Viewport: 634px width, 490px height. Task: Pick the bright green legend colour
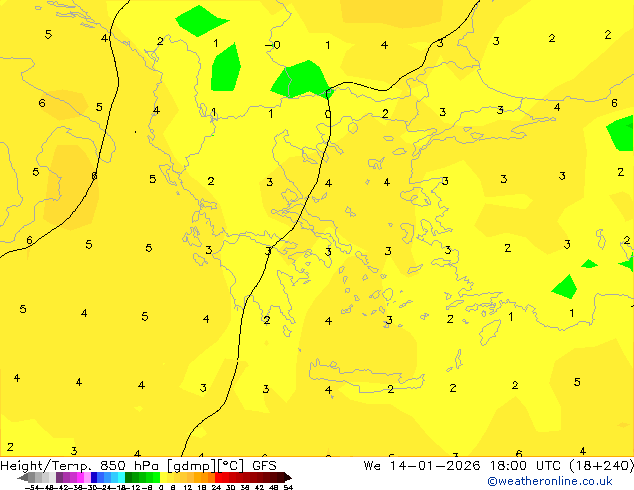click(x=156, y=477)
